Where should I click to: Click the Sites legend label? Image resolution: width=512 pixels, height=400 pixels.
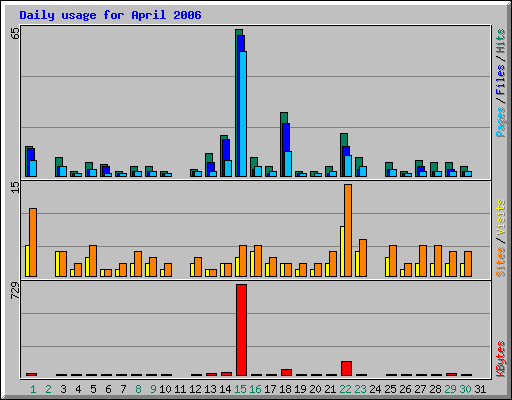click(501, 262)
